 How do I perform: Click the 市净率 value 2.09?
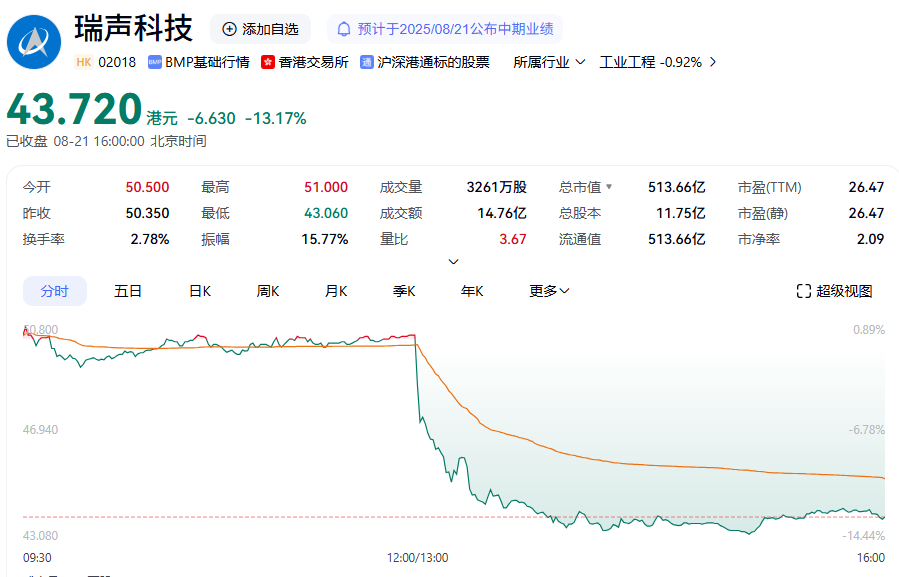point(870,239)
